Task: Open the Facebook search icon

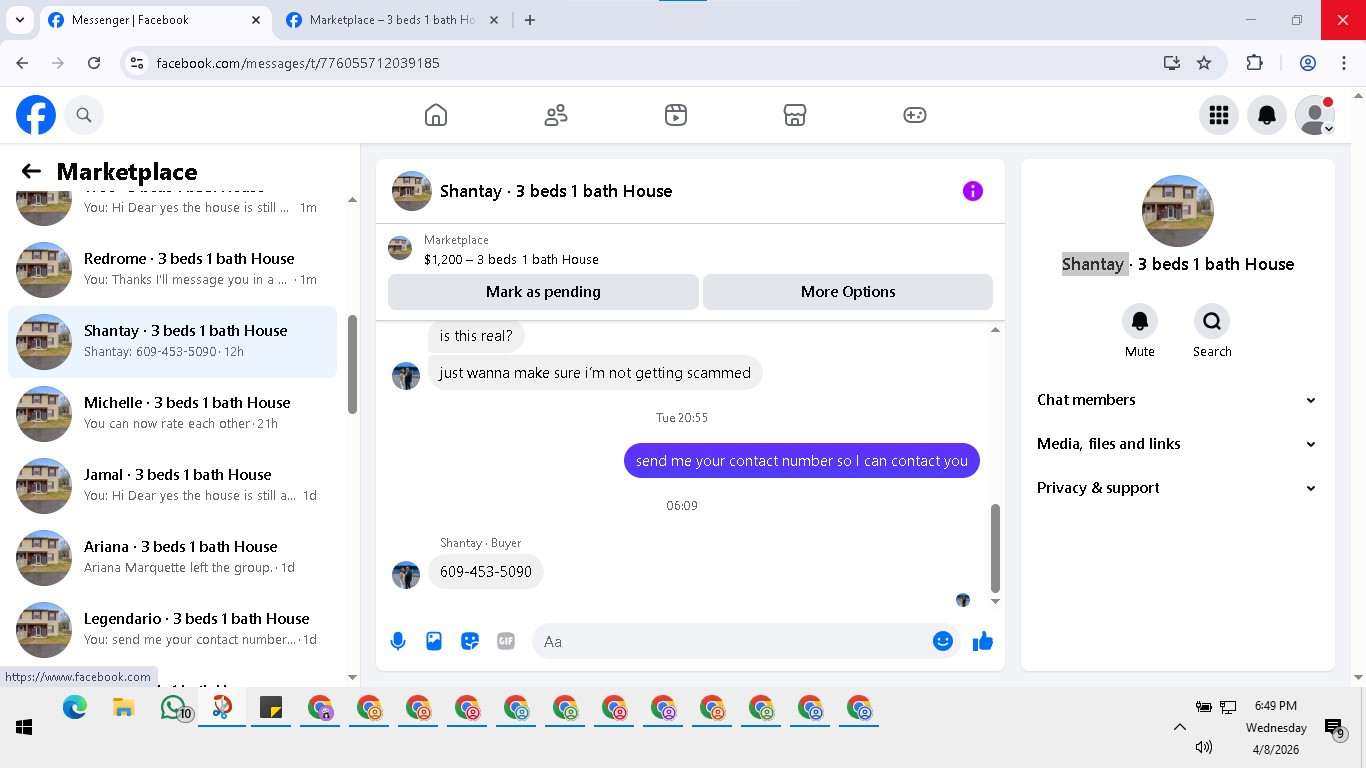Action: point(84,115)
